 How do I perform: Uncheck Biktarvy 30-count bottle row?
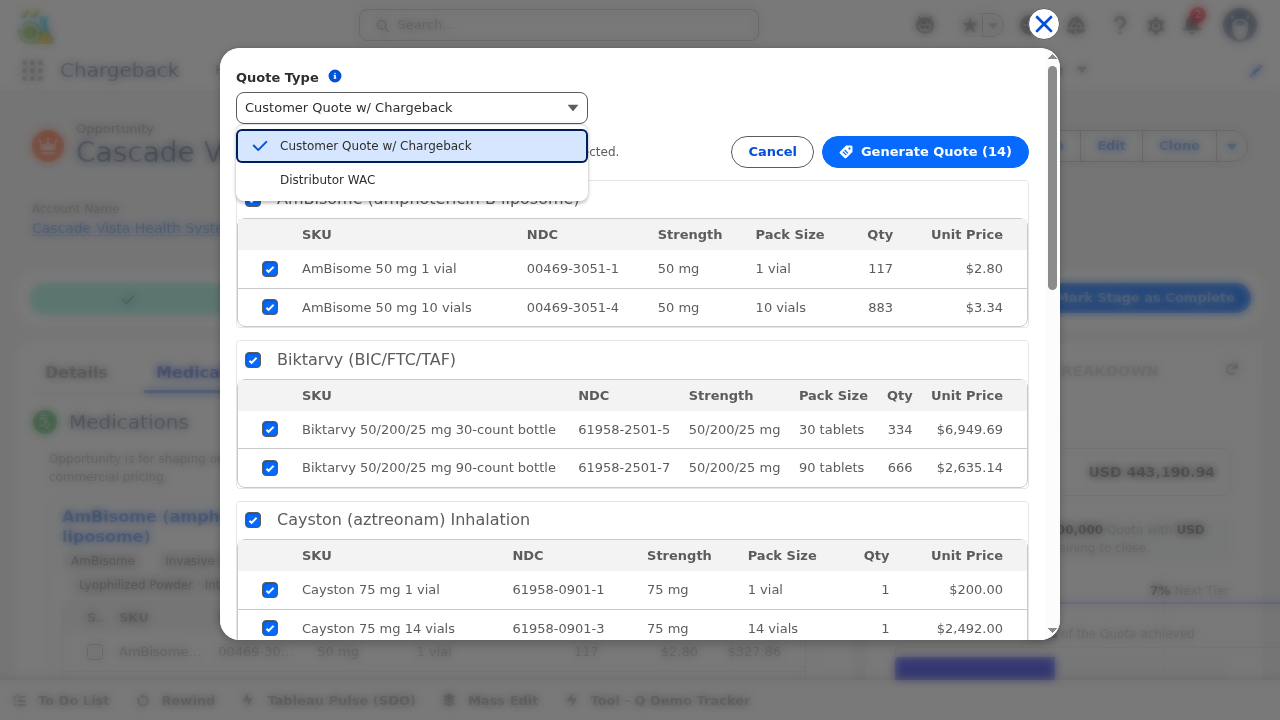270,429
